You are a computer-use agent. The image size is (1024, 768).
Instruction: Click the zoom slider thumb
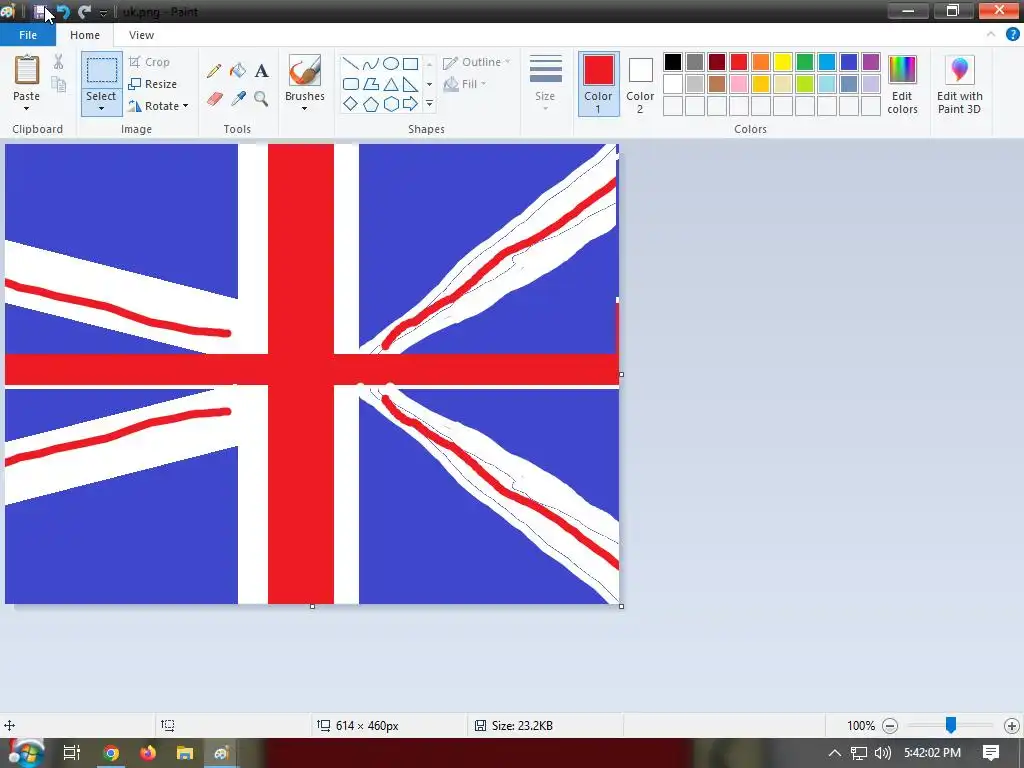951,724
